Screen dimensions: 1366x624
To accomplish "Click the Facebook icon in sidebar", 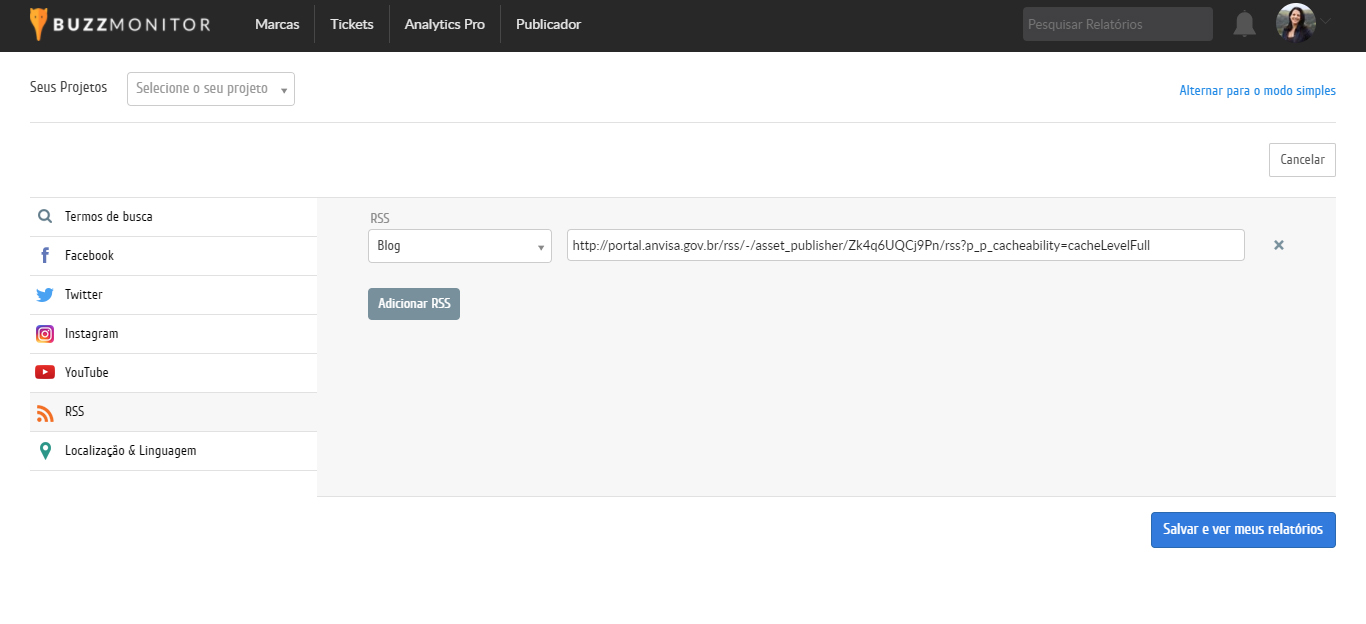I will (45, 256).
